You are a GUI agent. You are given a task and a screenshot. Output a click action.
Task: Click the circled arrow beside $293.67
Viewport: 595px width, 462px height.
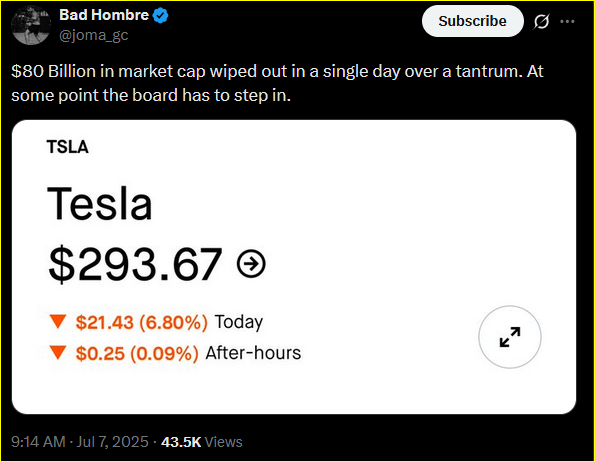[251, 263]
